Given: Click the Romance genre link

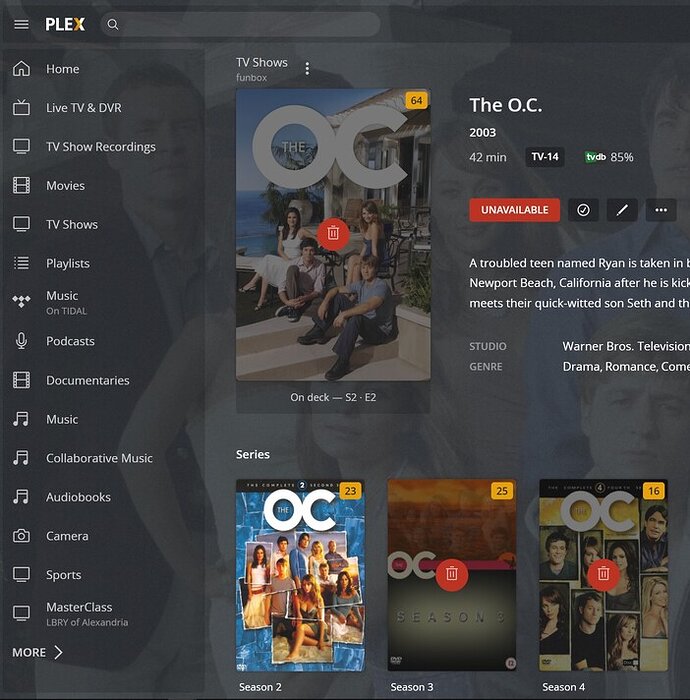Looking at the screenshot, I should pos(631,367).
